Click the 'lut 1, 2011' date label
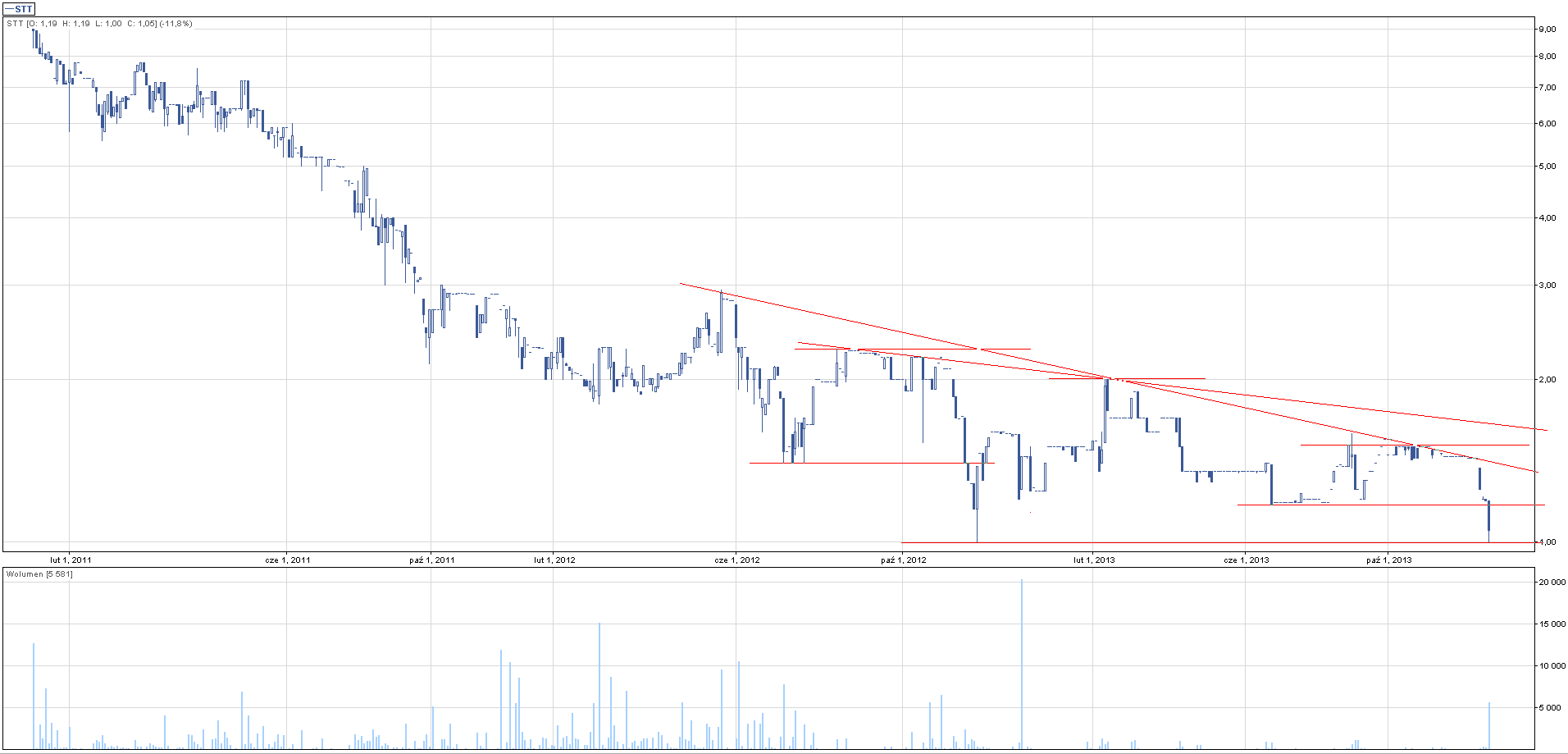Image resolution: width=1568 pixels, height=754 pixels. (71, 560)
